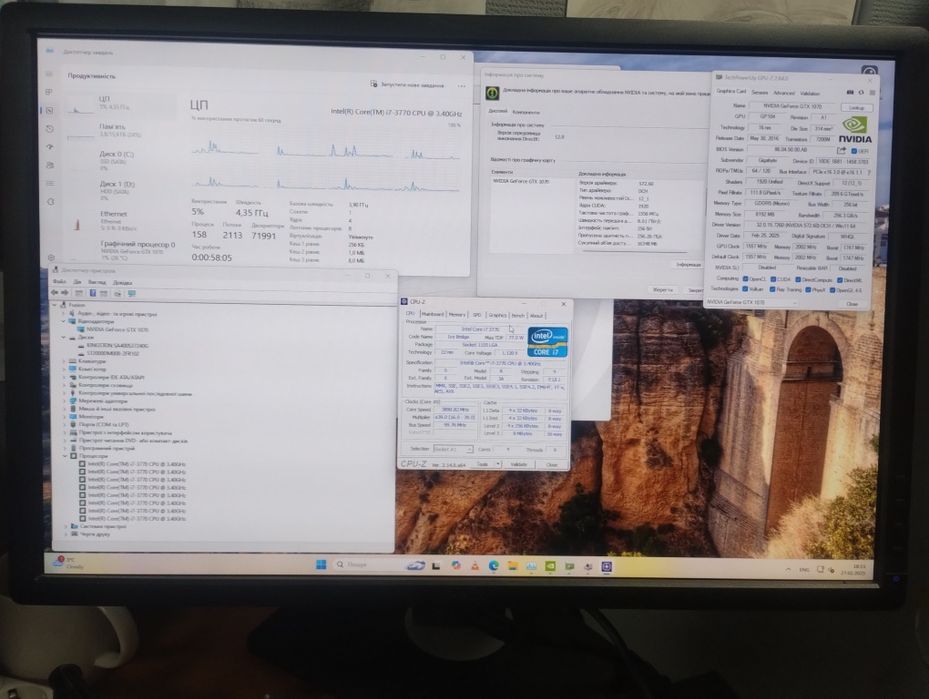Viewport: 929px width, 699px height.
Task: Expand the Монітори node in Device Manager
Action: [65, 416]
